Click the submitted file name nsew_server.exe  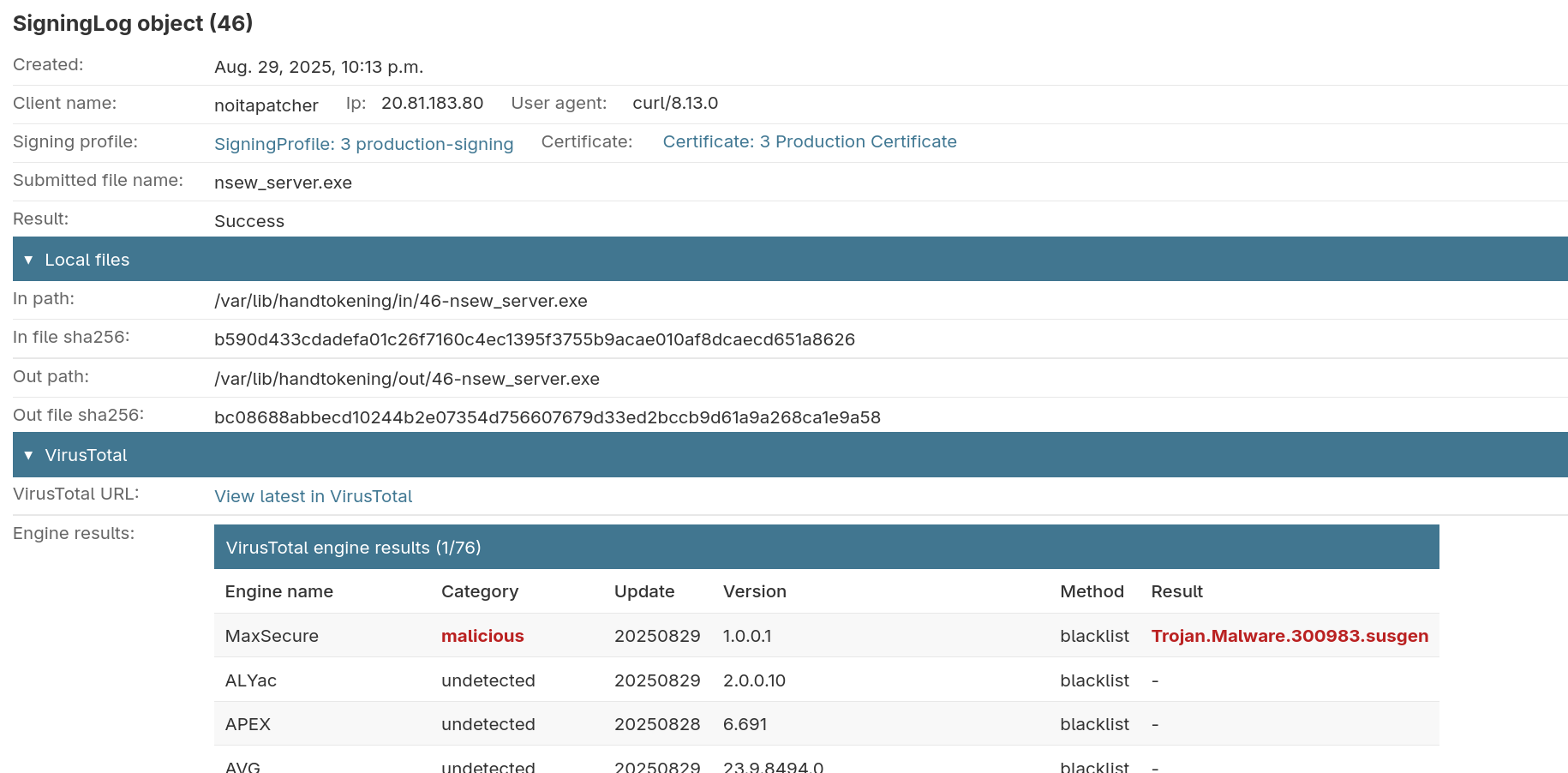click(x=283, y=183)
